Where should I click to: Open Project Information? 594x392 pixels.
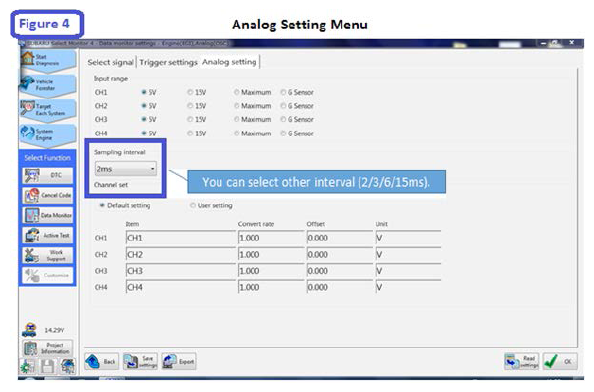[48, 348]
